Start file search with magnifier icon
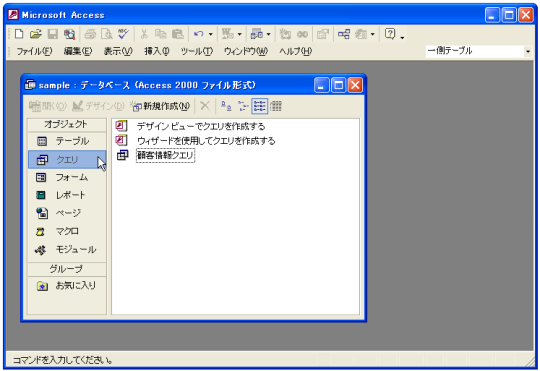Viewport: 540px width, 371px height. click(x=69, y=34)
